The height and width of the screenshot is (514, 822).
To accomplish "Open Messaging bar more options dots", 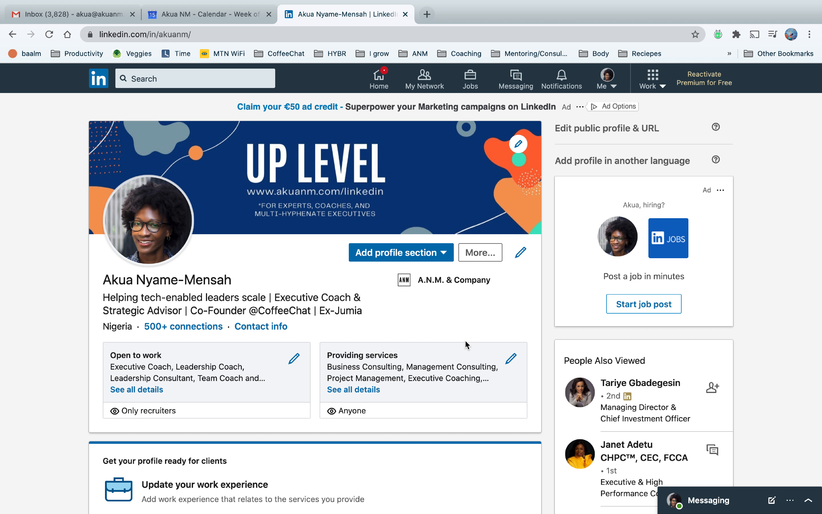I will point(790,500).
